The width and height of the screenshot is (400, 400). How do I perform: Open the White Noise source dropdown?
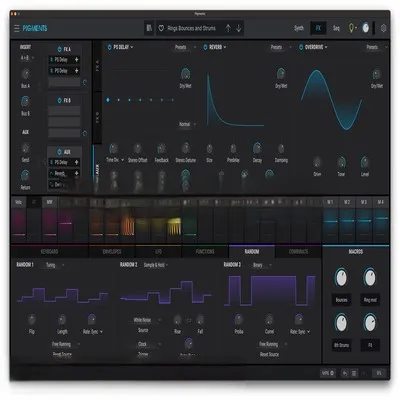point(147,320)
